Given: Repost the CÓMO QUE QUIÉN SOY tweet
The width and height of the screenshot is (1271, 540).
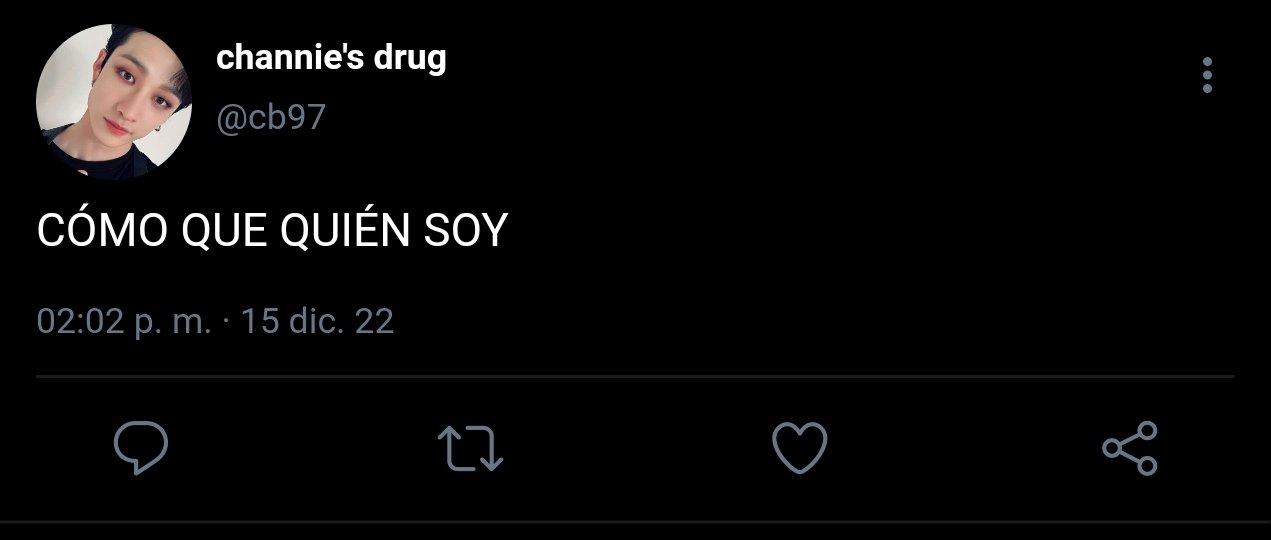Looking at the screenshot, I should tap(471, 448).
